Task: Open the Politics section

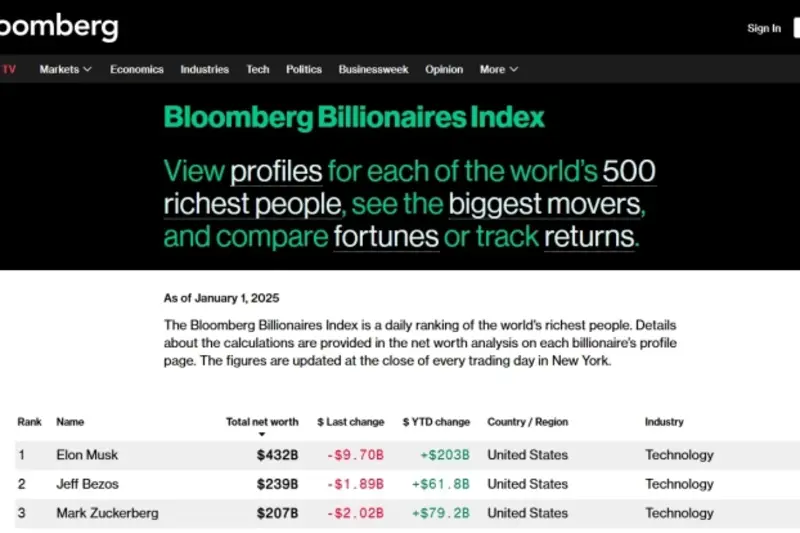Action: 304,69
